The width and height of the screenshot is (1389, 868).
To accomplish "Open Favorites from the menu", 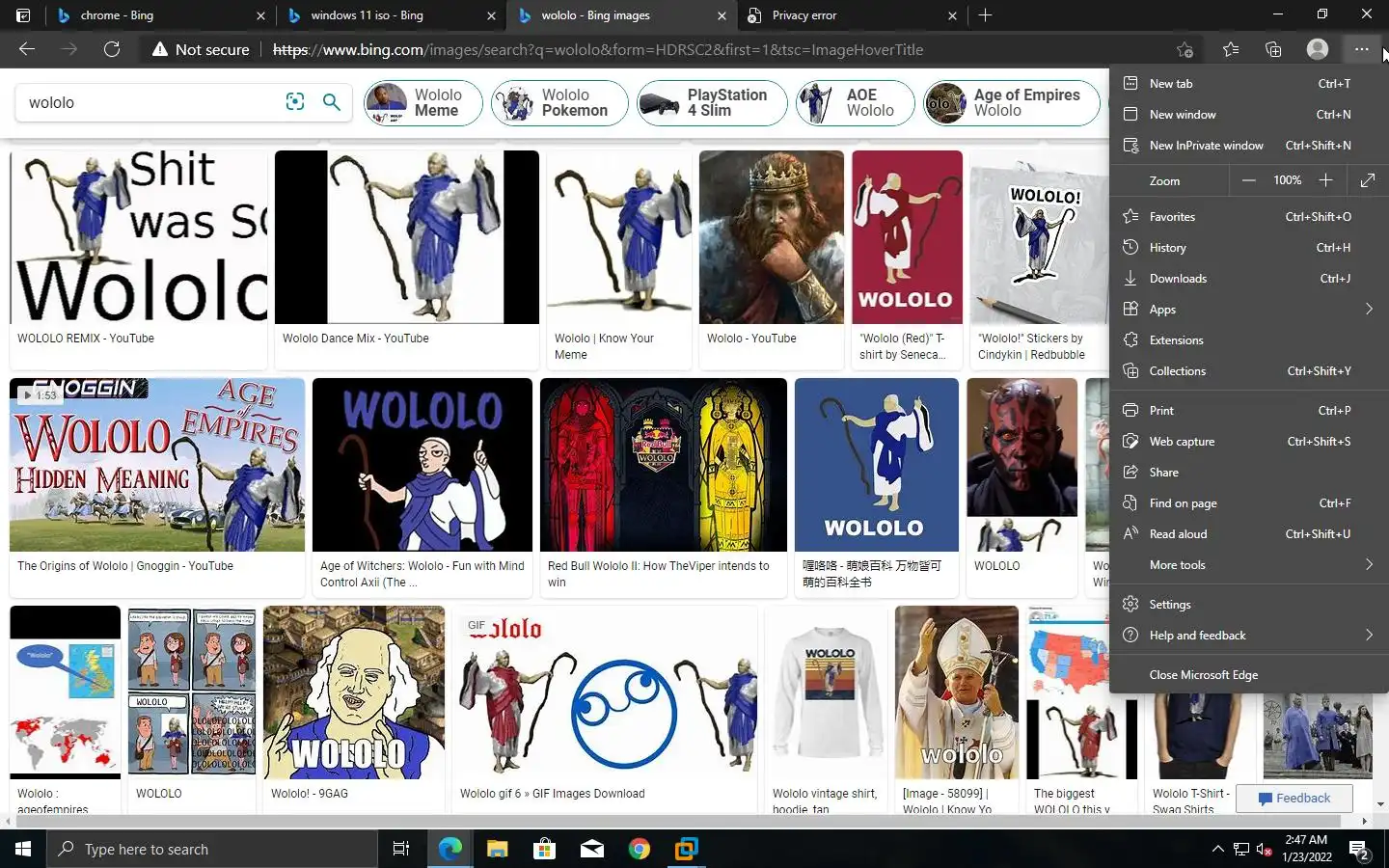I will pyautogui.click(x=1249, y=217).
